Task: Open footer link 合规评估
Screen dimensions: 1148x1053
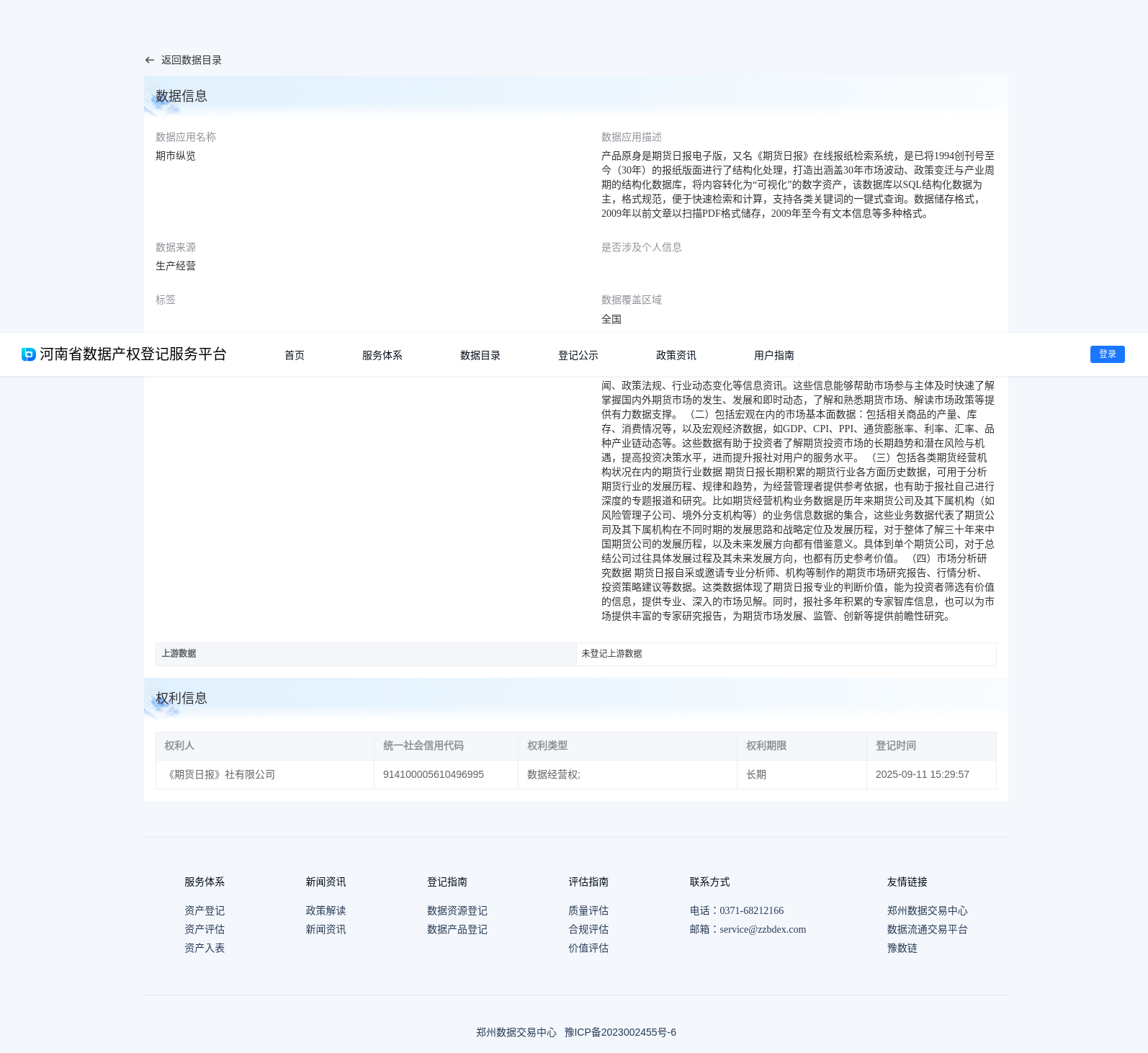Action: click(588, 929)
